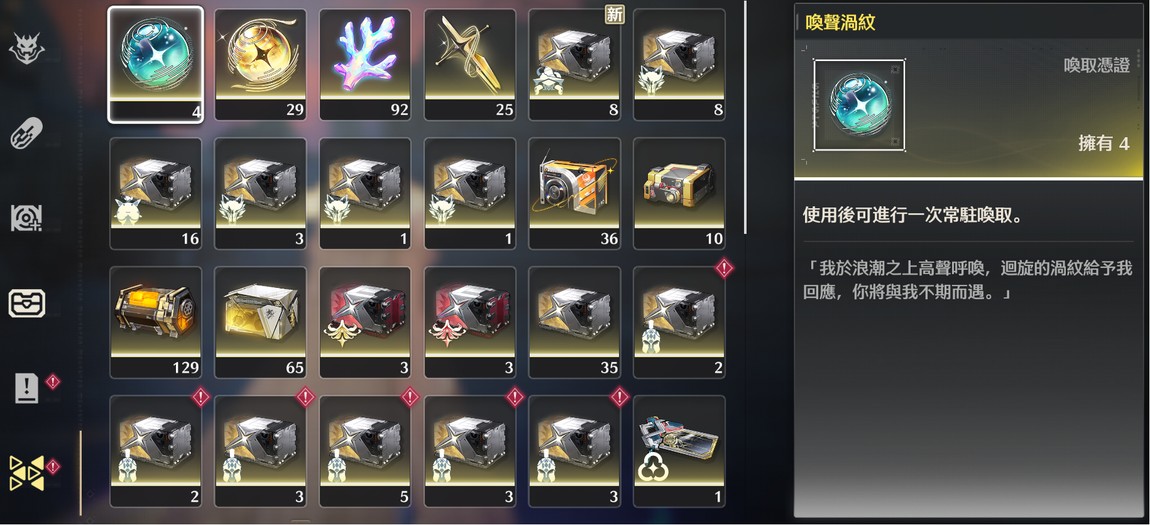Select the golden cube box with count 65
The width and height of the screenshot is (1150, 525).
point(260,323)
